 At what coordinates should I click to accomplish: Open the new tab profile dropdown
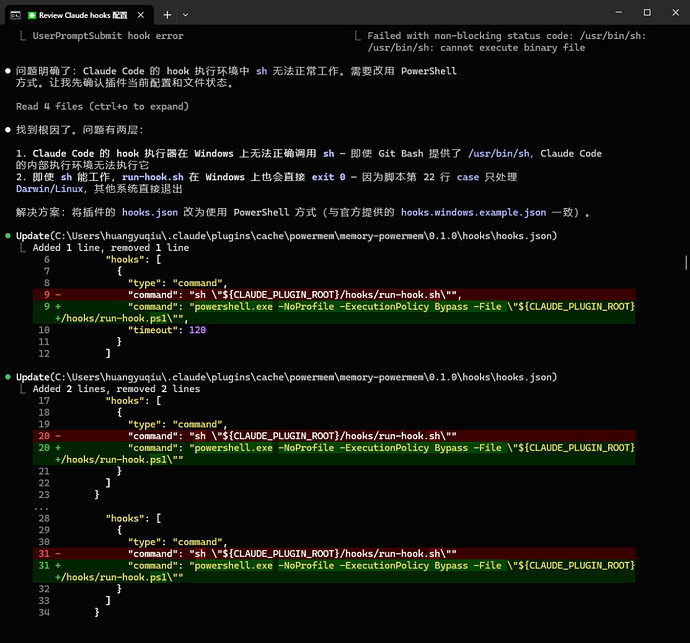(x=185, y=15)
